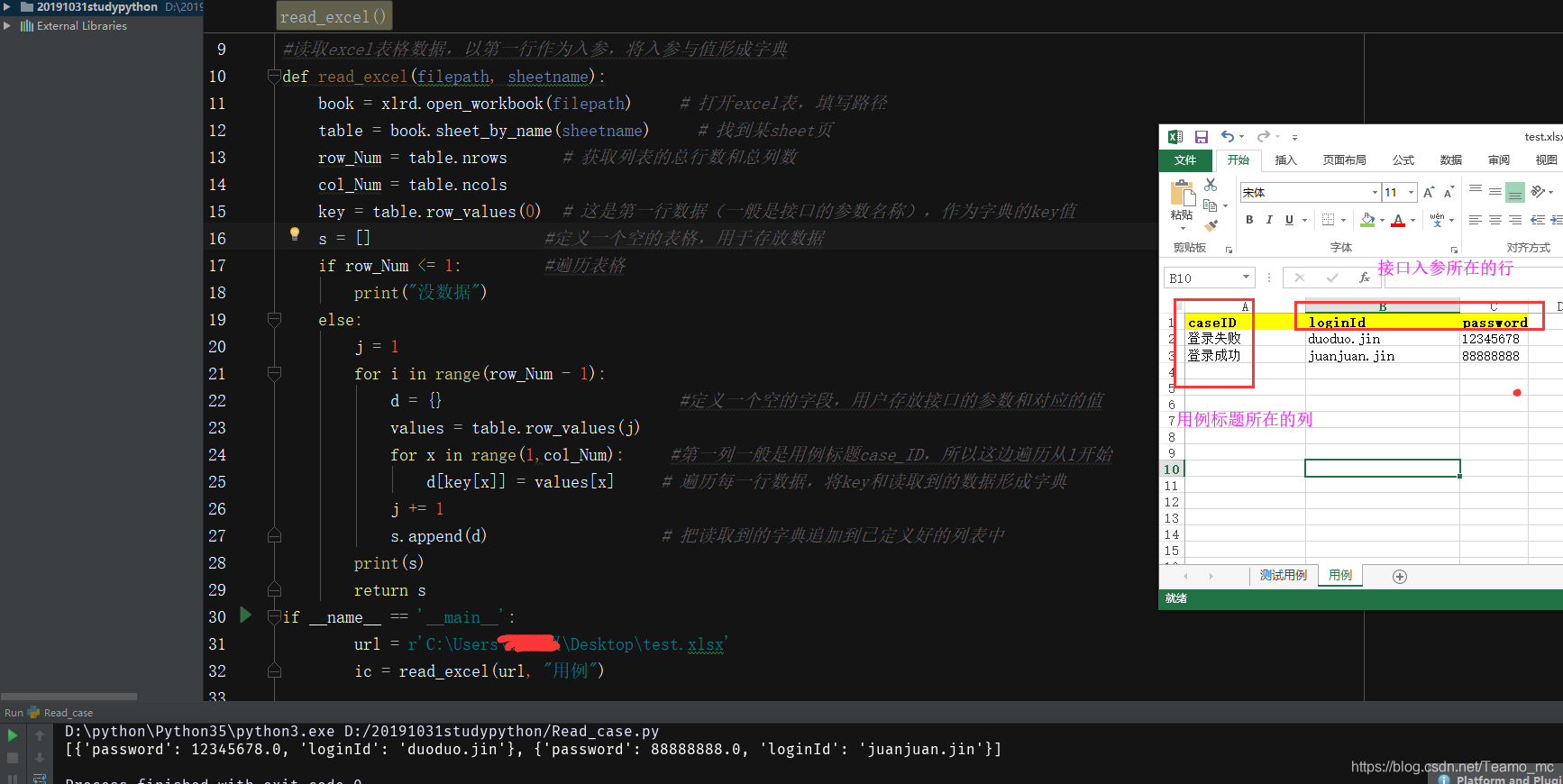
Task: Toggle the highlighted bottom align button
Action: coord(1515,192)
